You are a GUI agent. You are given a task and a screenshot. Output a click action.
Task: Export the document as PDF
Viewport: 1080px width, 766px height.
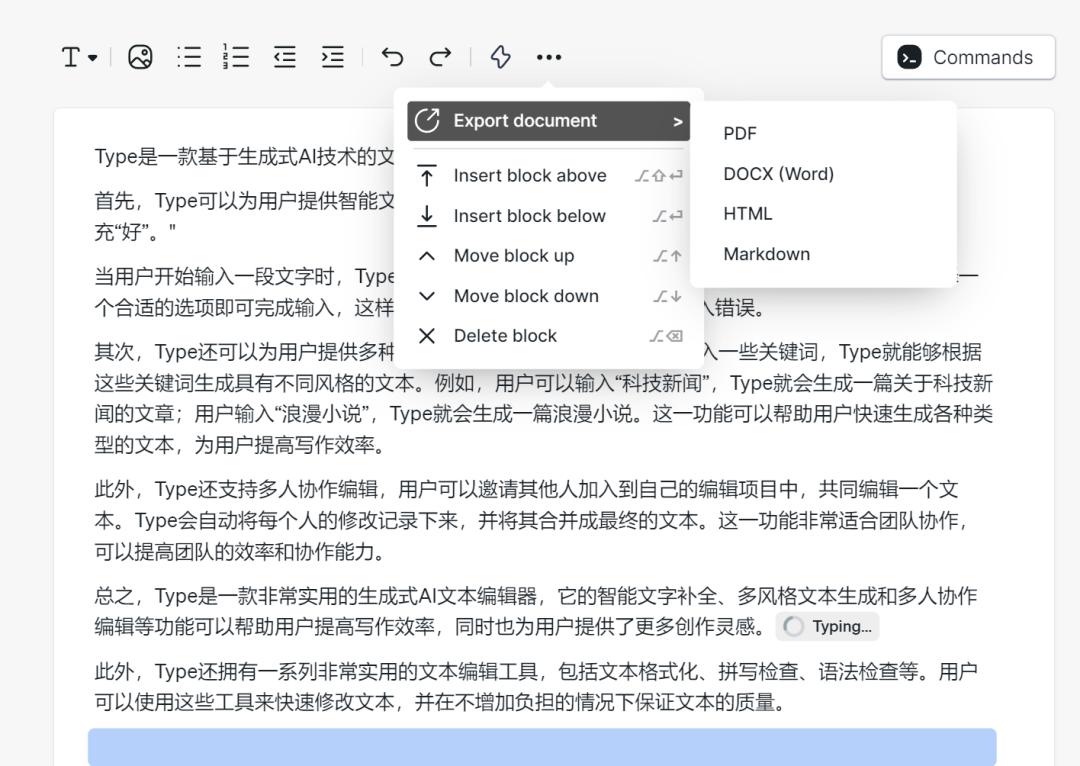coord(740,134)
